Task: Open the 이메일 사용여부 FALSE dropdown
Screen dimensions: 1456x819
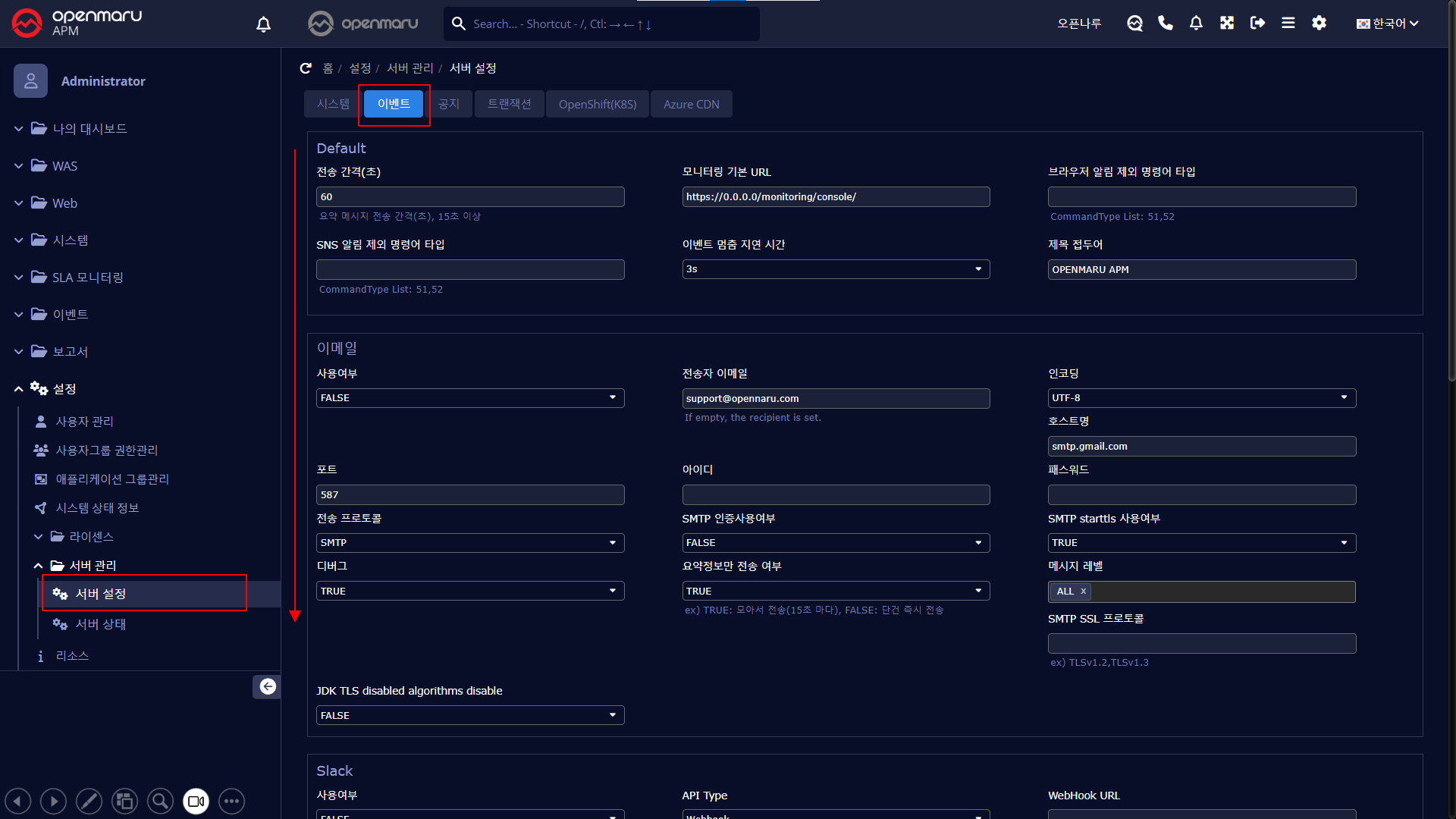Action: pos(469,398)
